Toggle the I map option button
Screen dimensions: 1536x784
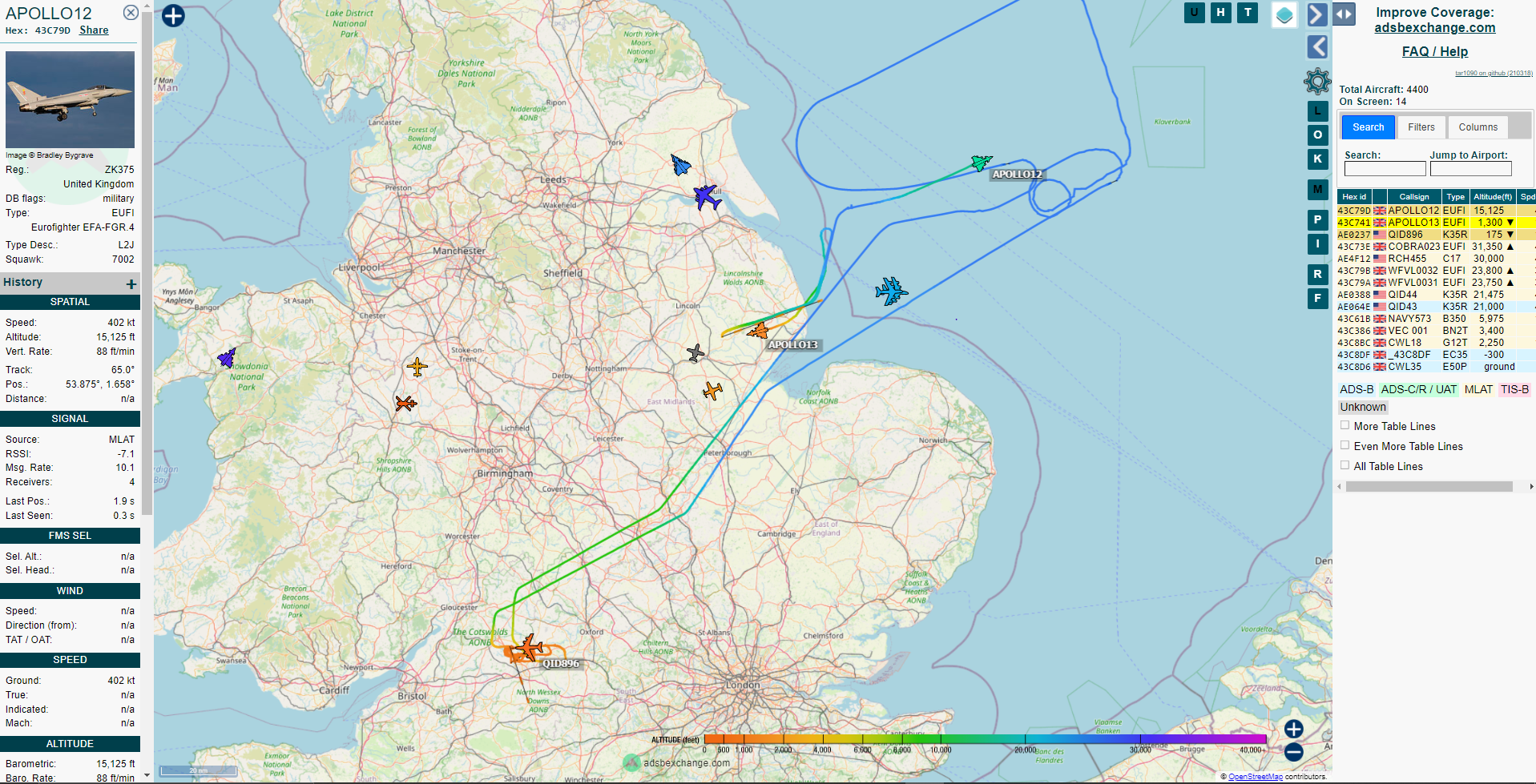pos(1317,244)
